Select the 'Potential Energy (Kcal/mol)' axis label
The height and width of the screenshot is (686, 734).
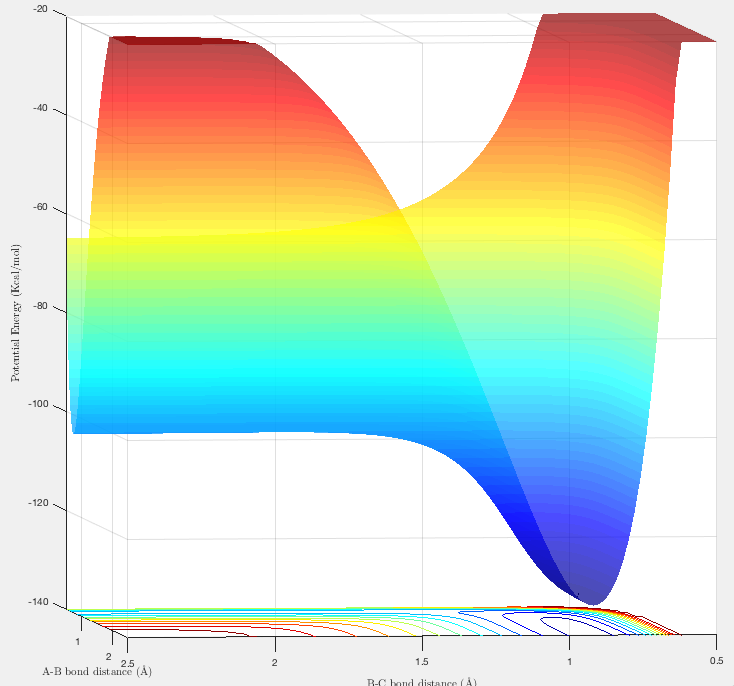click(x=16, y=313)
